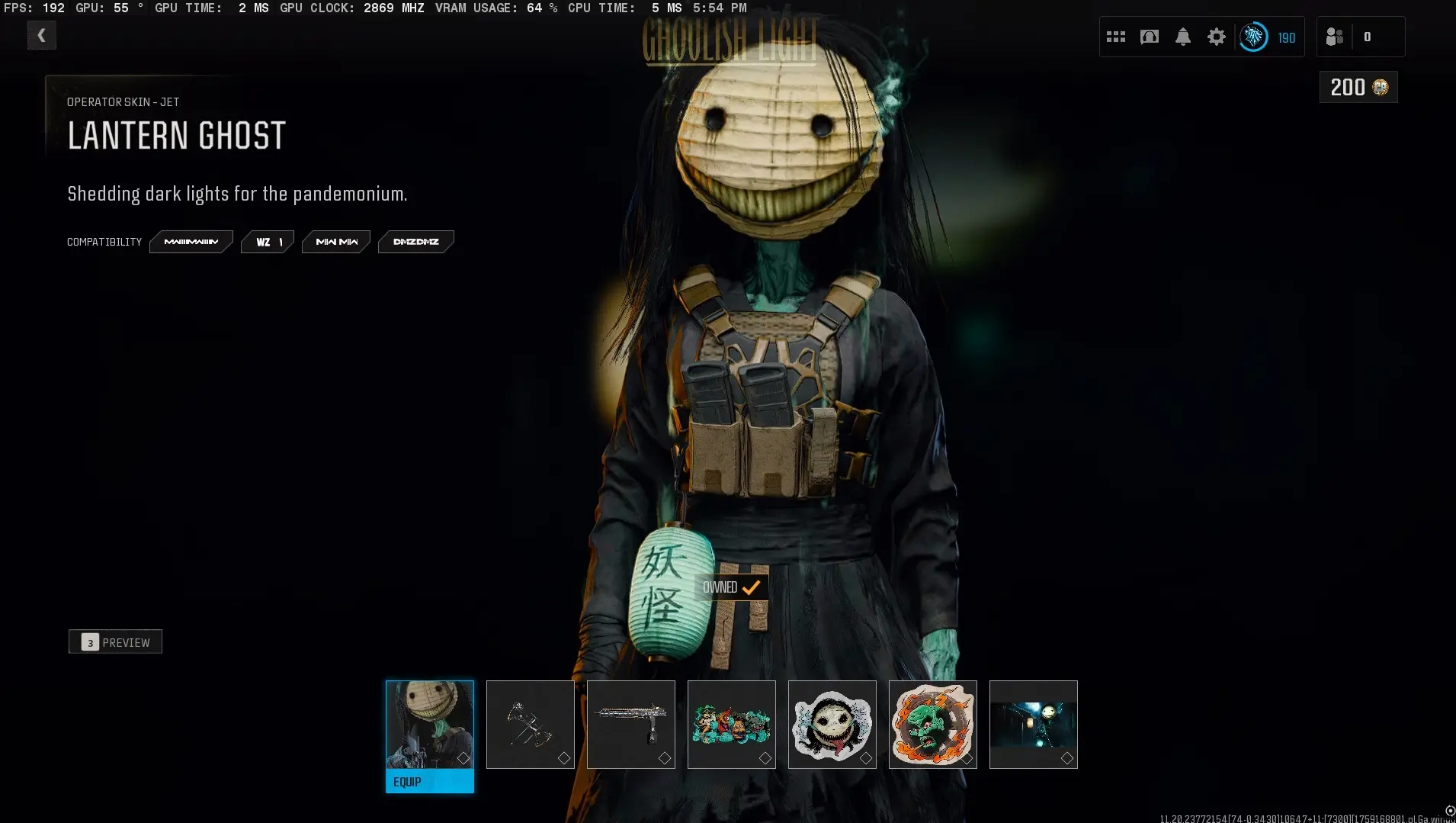The height and width of the screenshot is (823, 1456).
Task: Click the WZ compatibility tag
Action: pyautogui.click(x=268, y=242)
